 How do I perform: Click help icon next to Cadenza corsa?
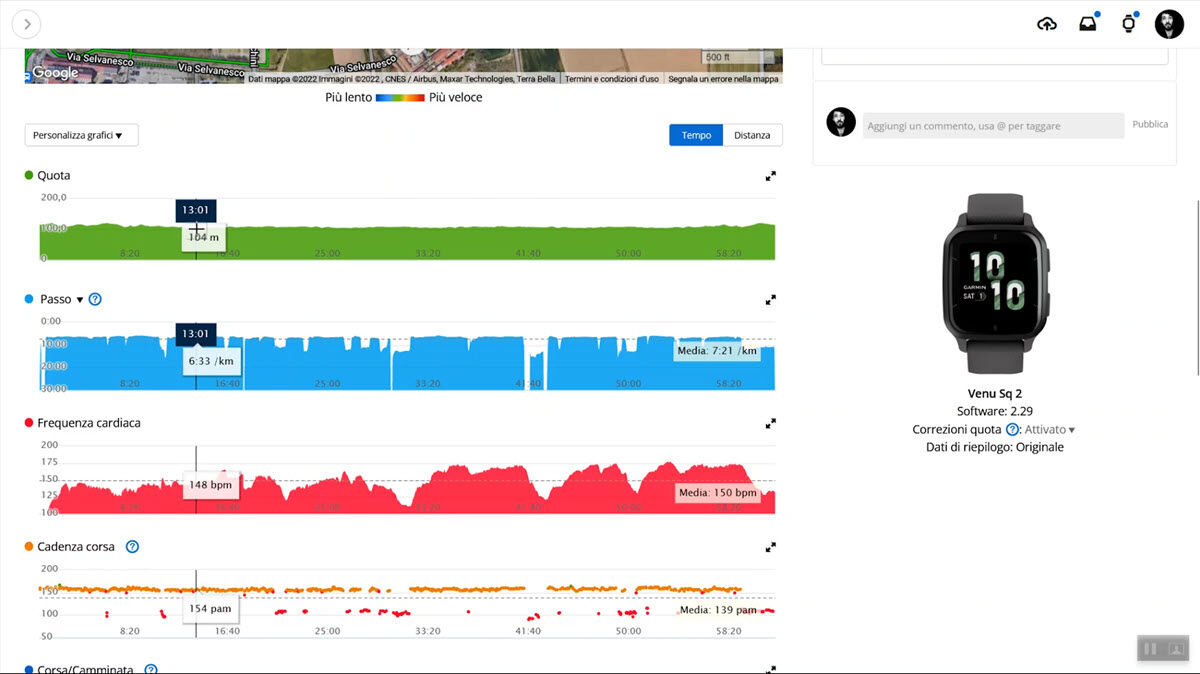132,547
